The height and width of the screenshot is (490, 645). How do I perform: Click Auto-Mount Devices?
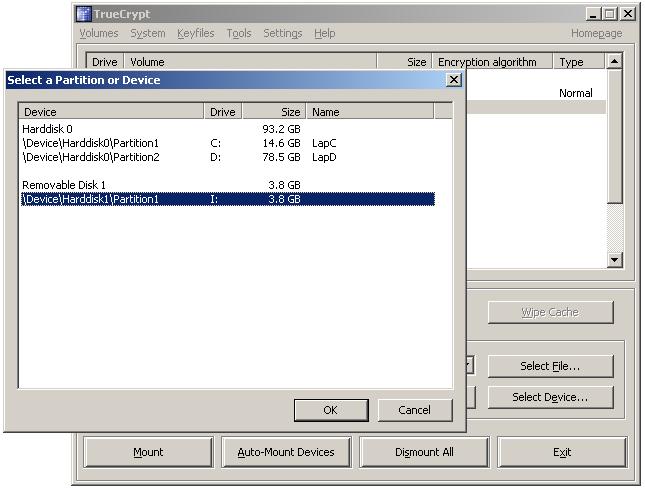point(286,452)
